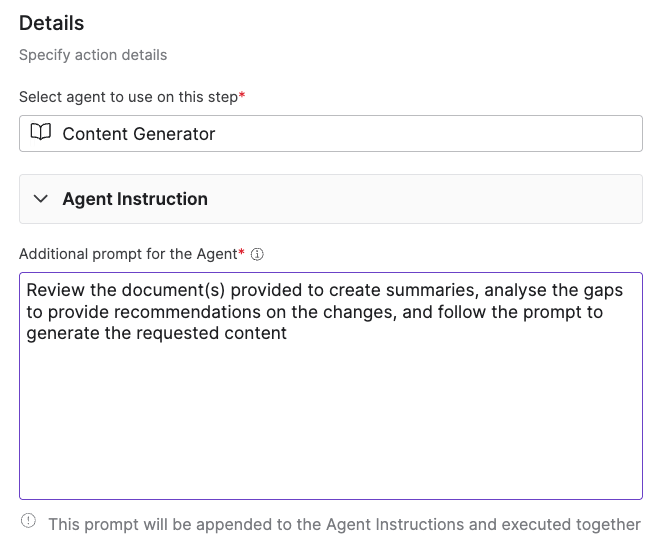Select the "Content Generator" text in selector
The height and width of the screenshot is (540, 672).
tap(139, 134)
